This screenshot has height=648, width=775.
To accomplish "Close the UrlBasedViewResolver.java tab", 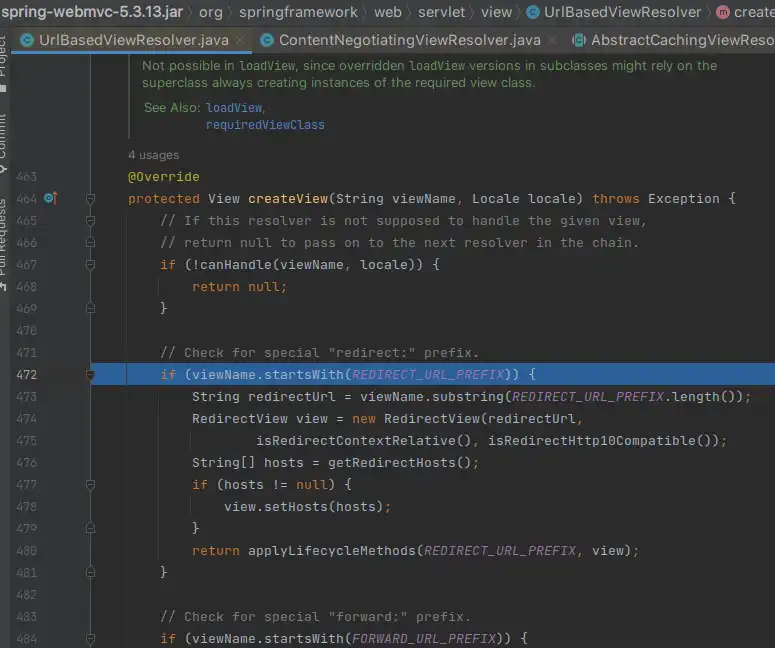I will point(240,40).
